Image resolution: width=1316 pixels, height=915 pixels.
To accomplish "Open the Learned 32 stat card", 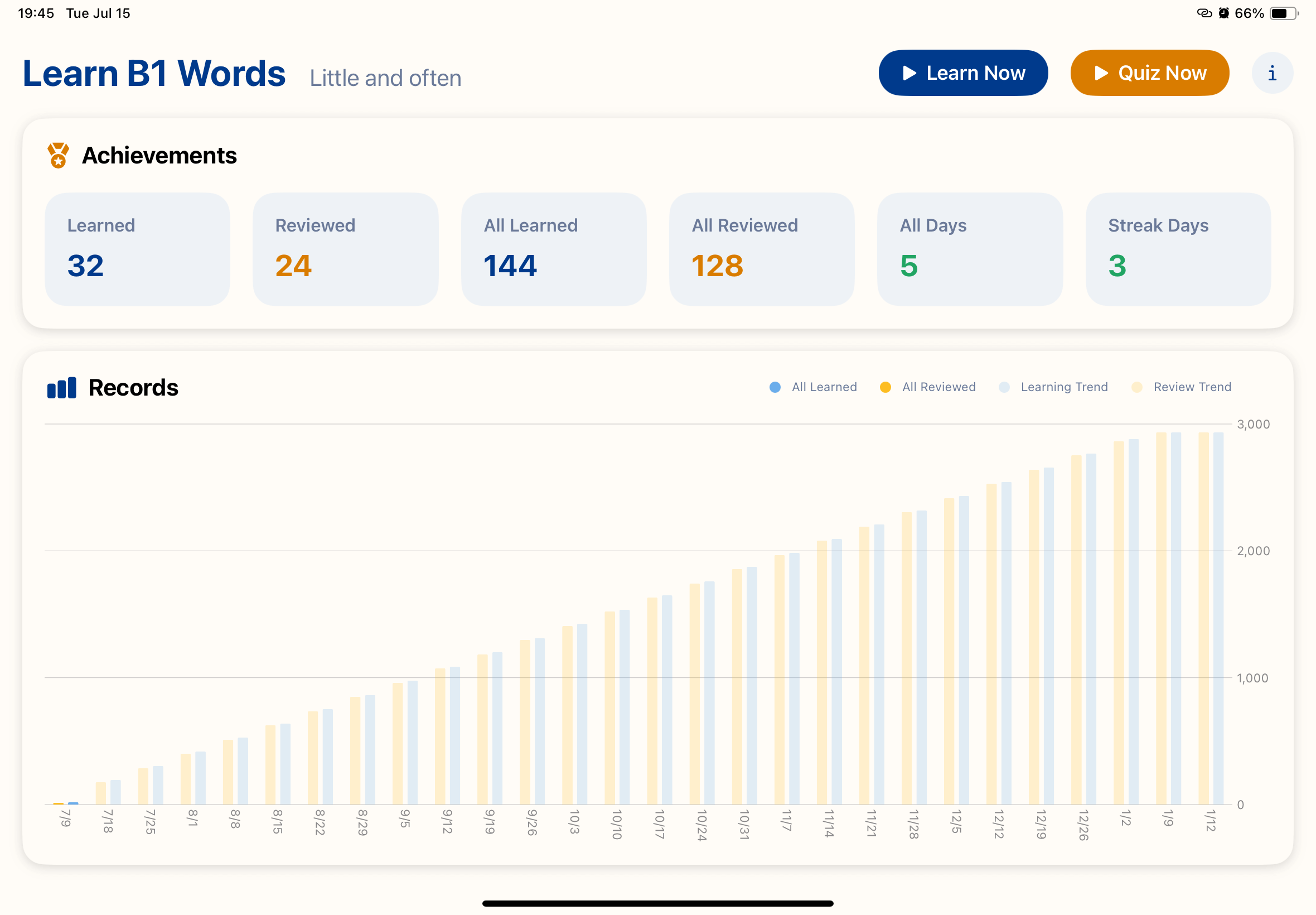I will 138,249.
